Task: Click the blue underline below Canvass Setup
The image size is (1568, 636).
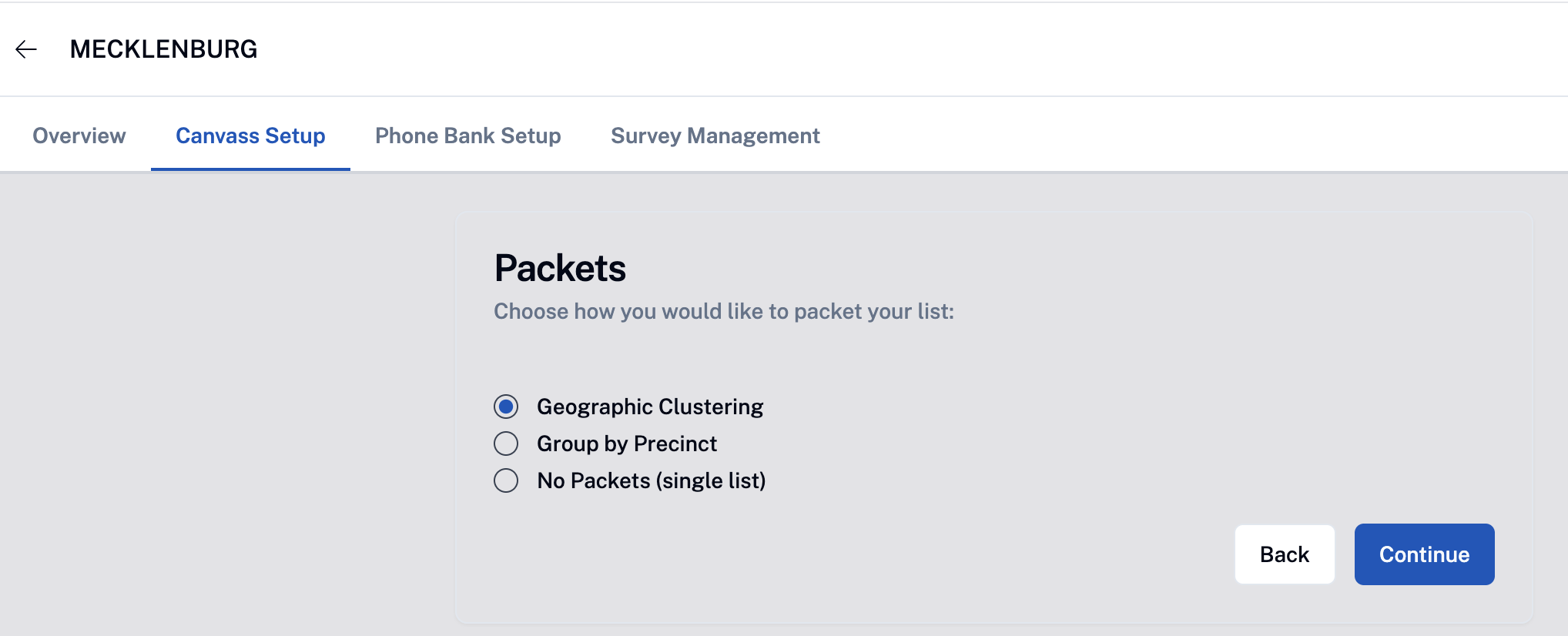Action: point(250,169)
